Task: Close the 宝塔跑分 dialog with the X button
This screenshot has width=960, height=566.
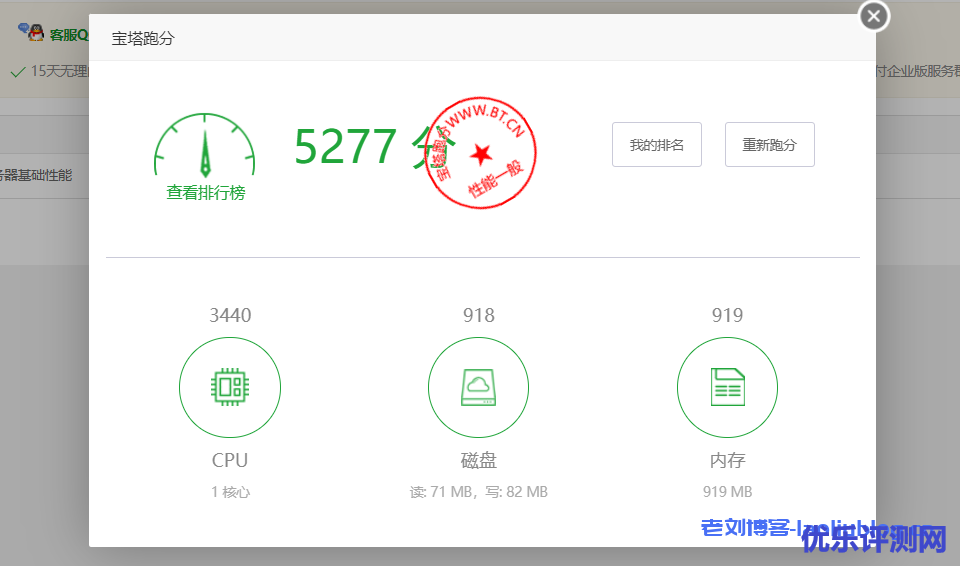Action: click(x=874, y=16)
